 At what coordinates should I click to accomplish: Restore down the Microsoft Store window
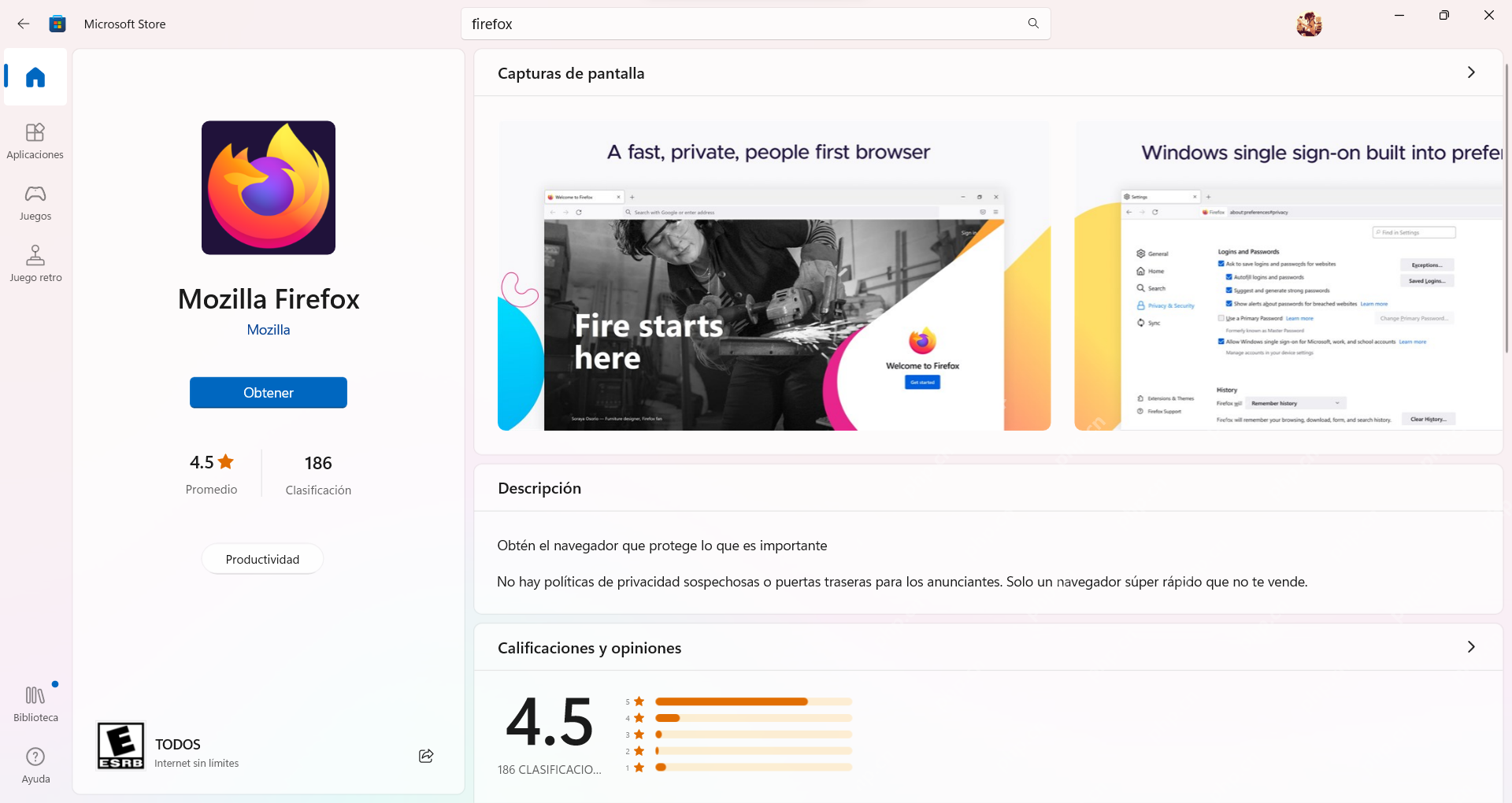tap(1444, 16)
